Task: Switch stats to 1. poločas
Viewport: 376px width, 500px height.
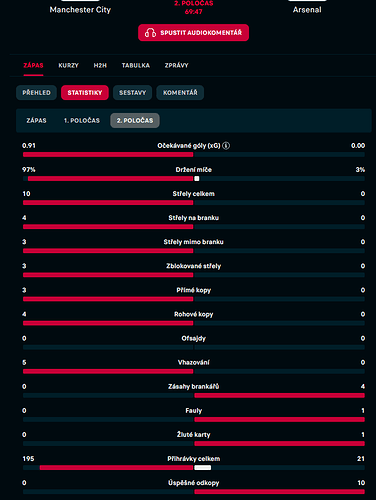Action: coord(82,120)
